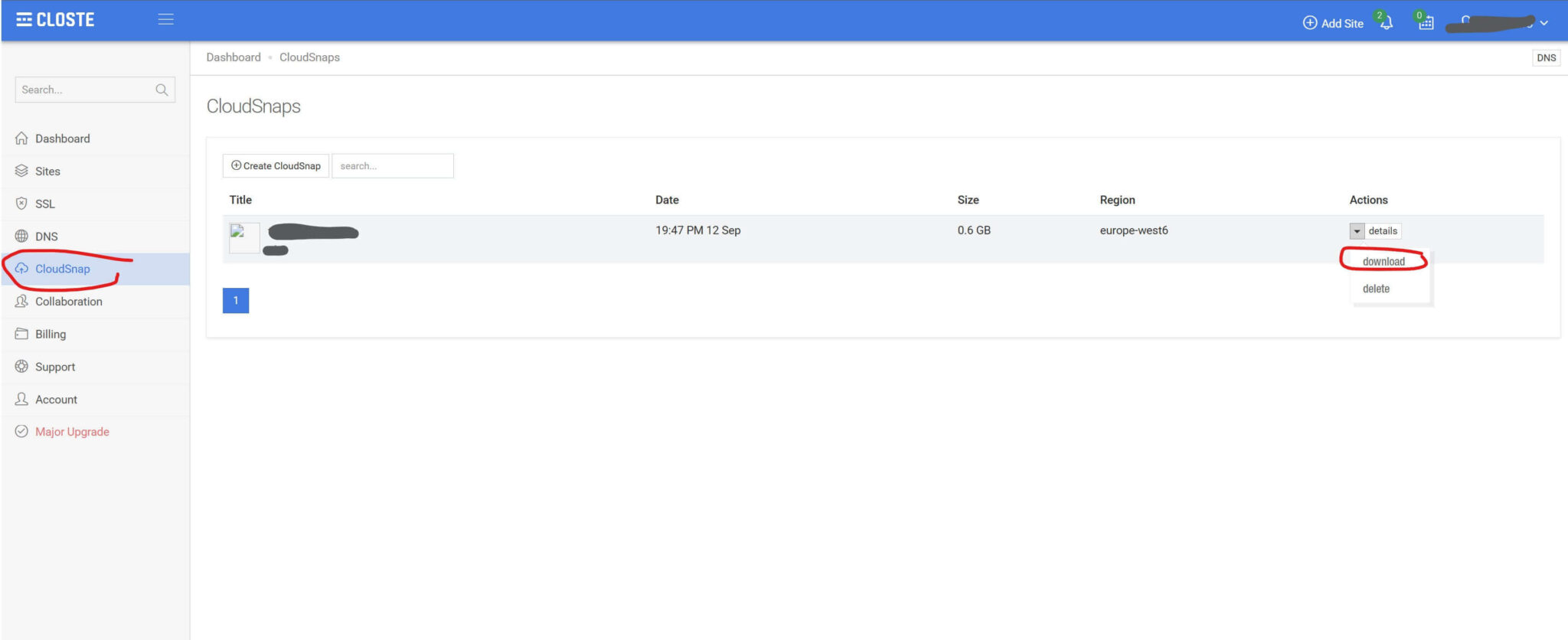Choose download from the actions dropdown
Image resolution: width=1568 pixels, height=640 pixels.
click(1383, 262)
